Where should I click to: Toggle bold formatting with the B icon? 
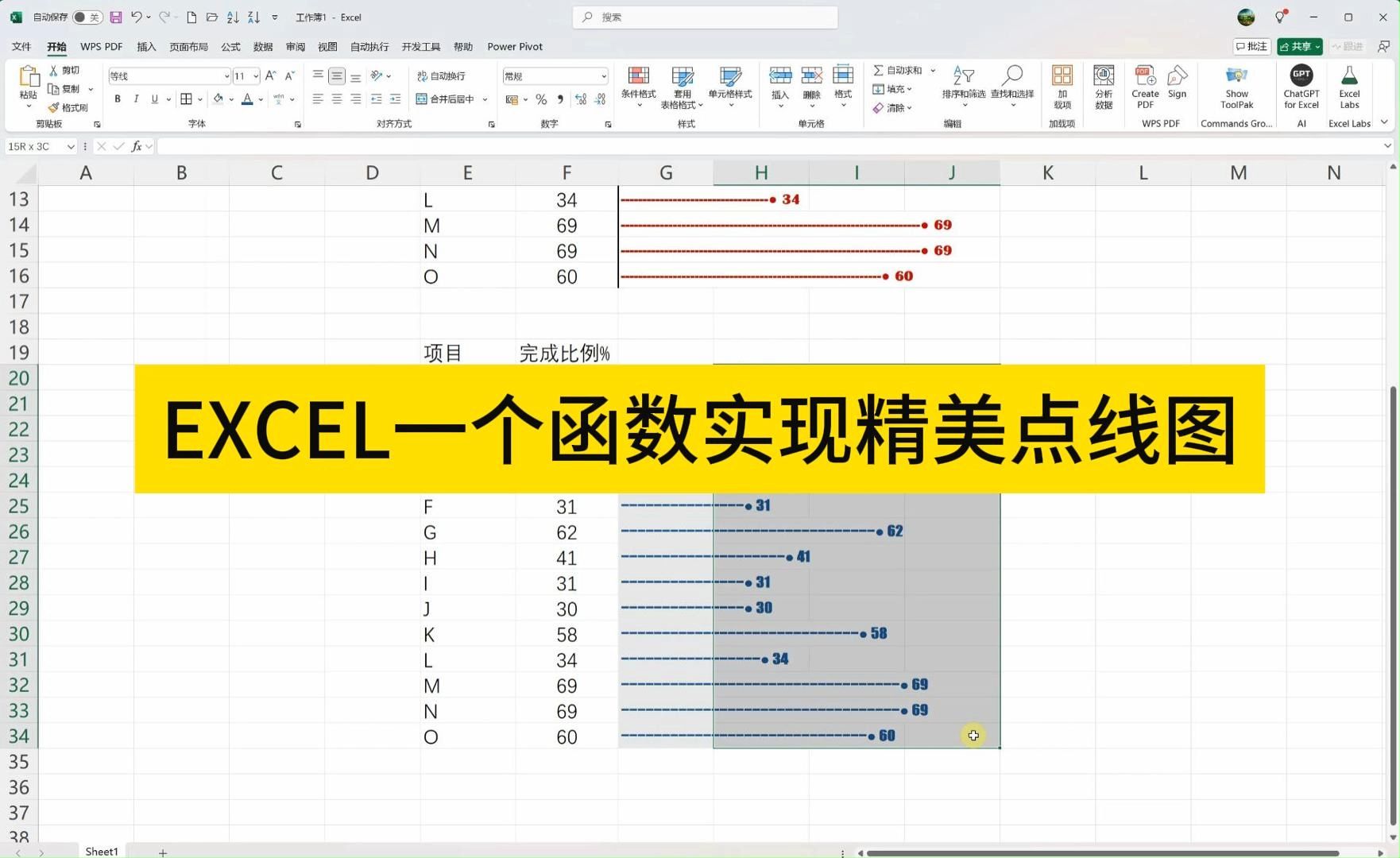pyautogui.click(x=117, y=99)
